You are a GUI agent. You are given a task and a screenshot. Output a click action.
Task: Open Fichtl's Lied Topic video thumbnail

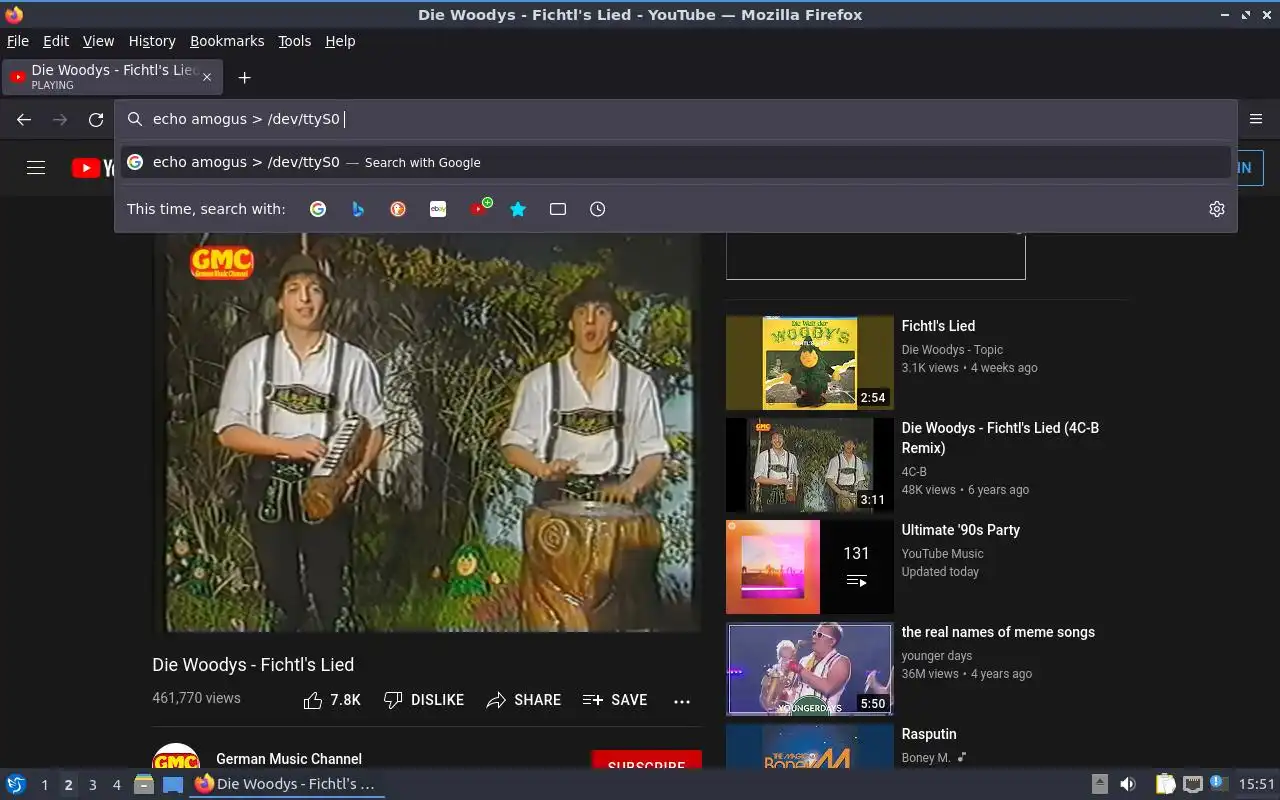point(809,362)
